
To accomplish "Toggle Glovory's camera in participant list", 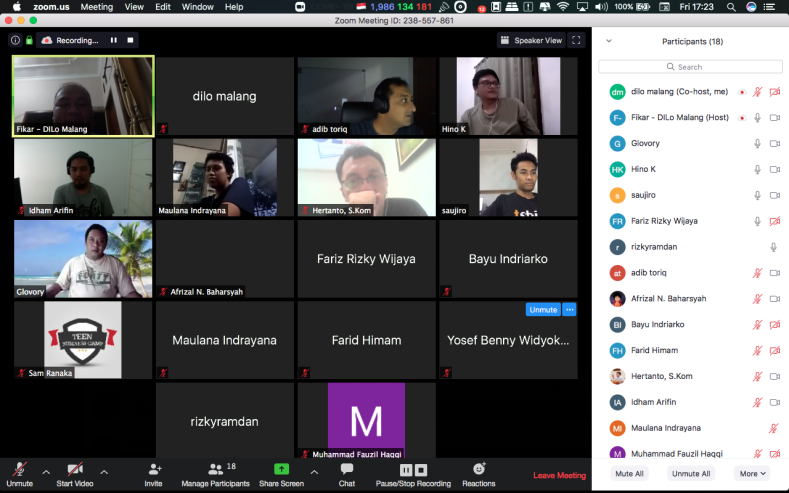I will coord(775,143).
